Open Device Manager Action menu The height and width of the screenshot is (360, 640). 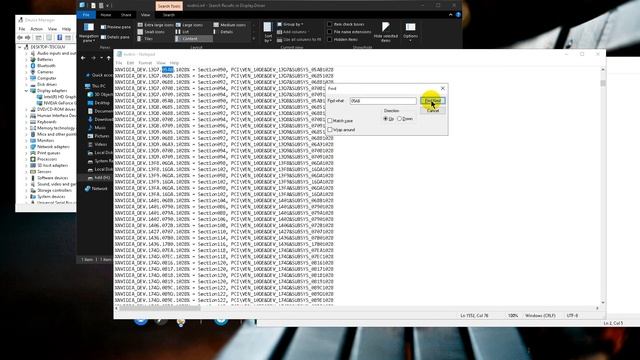(x=36, y=29)
